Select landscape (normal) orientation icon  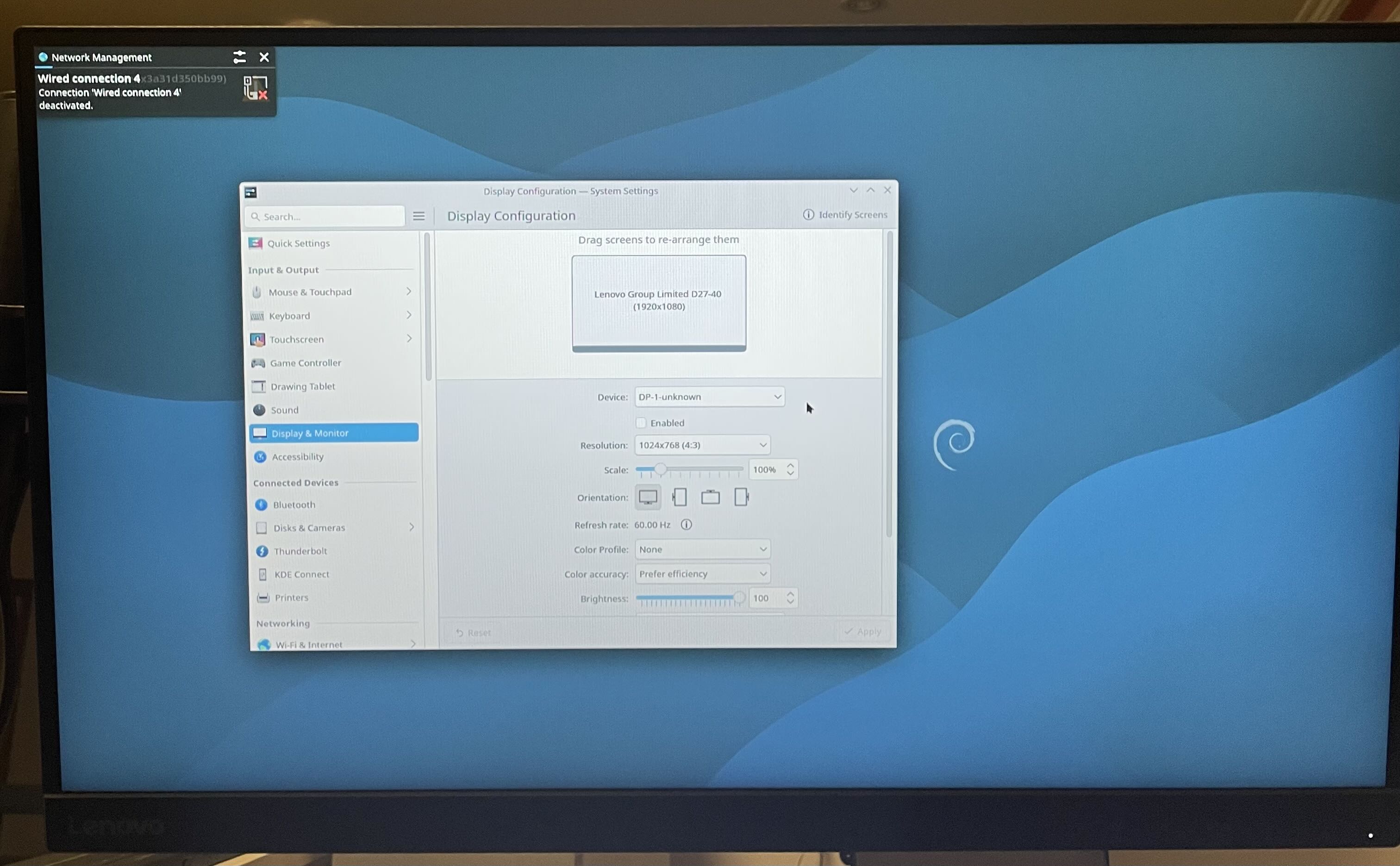648,497
